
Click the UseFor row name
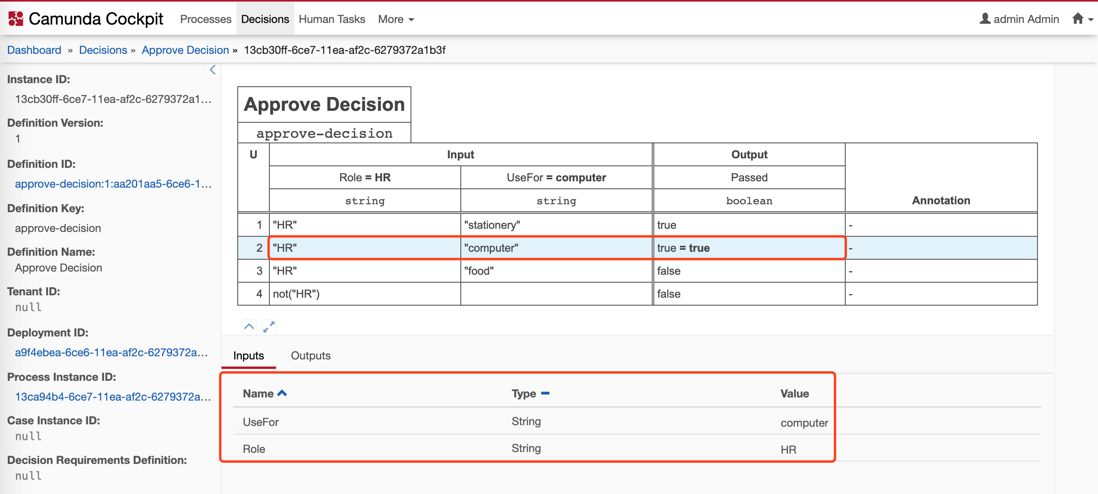261,422
